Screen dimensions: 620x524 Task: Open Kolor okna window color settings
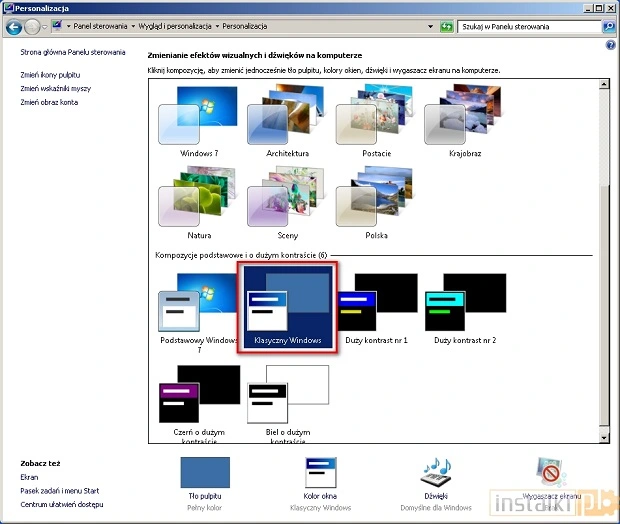(320, 484)
